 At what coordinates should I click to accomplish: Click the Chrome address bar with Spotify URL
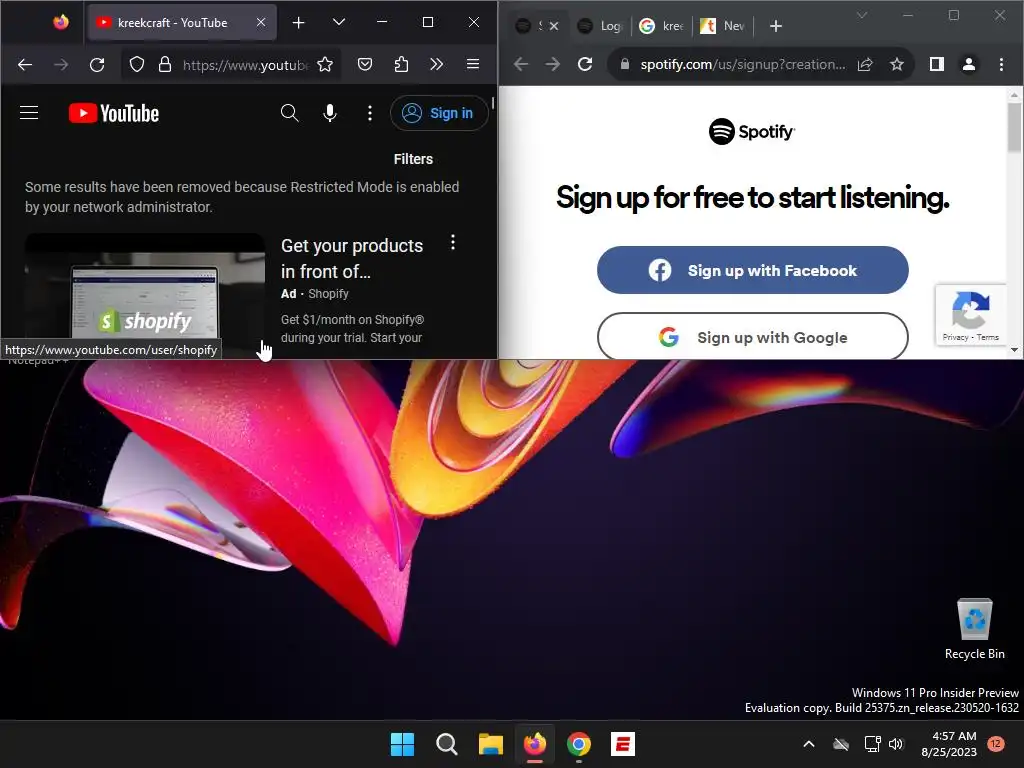click(x=743, y=64)
